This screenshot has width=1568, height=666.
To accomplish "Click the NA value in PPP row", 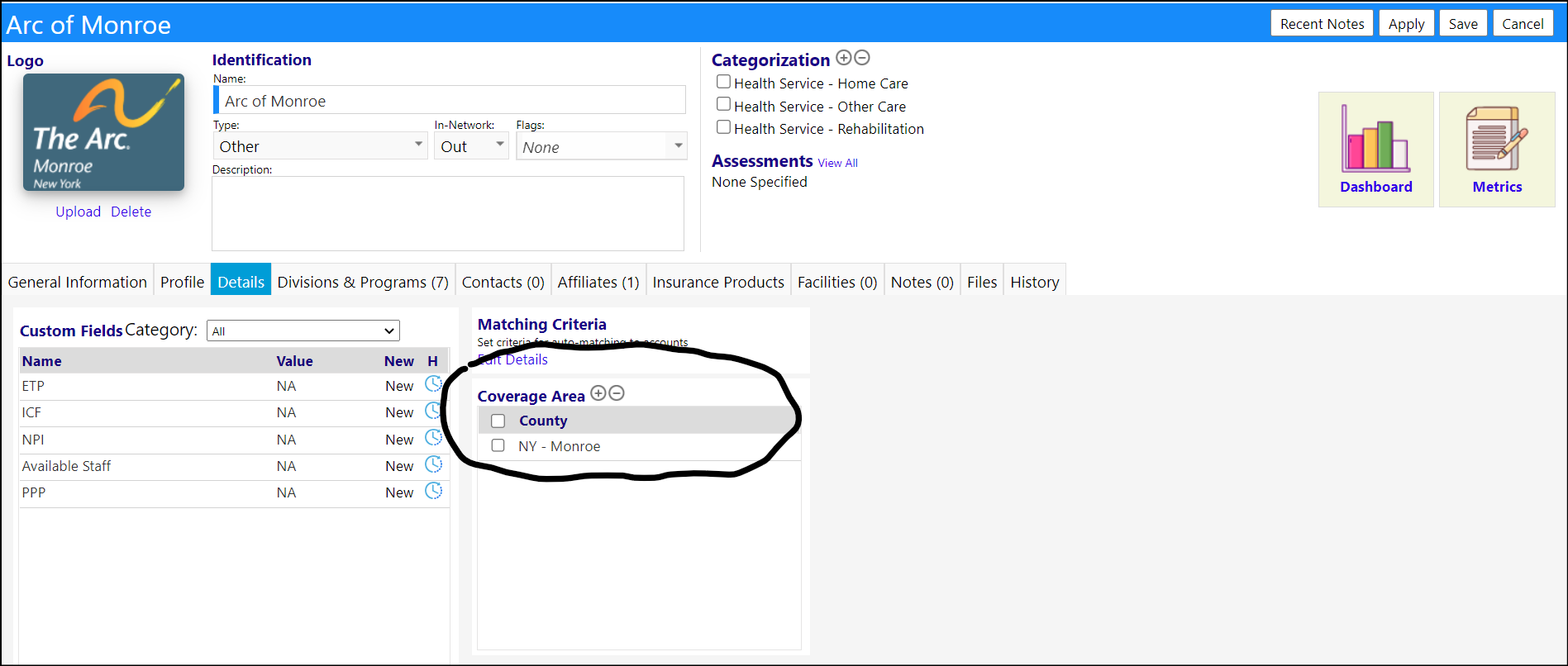I will coord(286,492).
